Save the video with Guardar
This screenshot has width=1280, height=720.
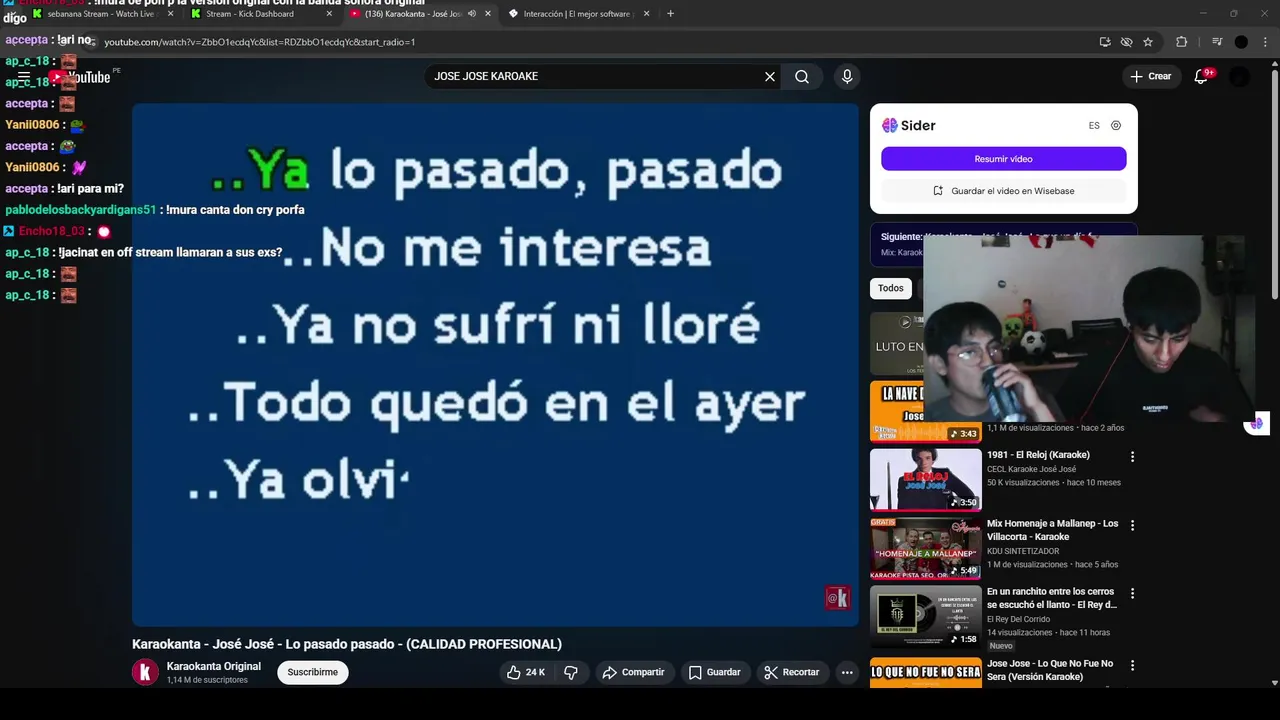point(714,673)
